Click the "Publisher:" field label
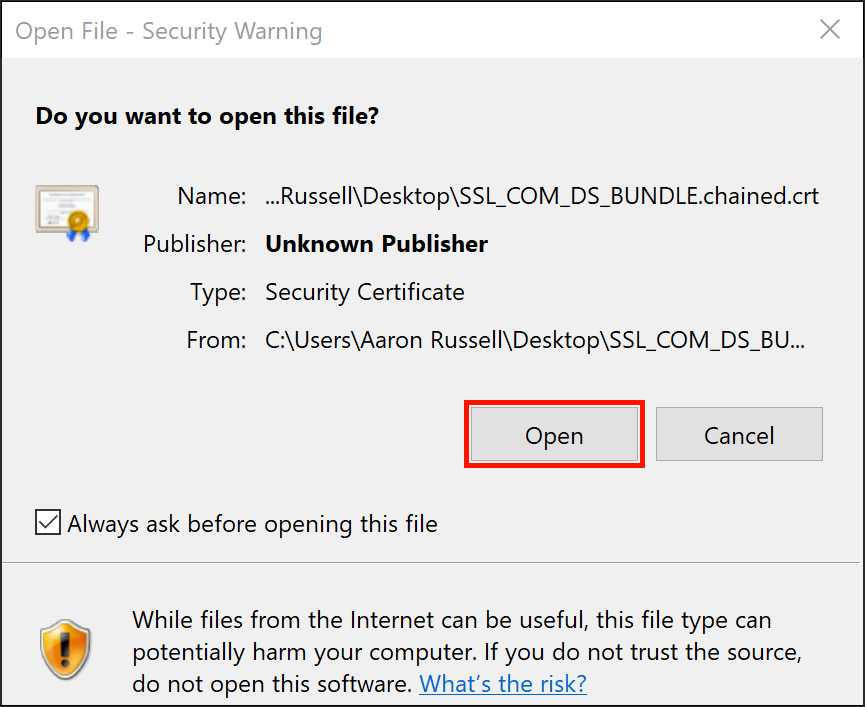This screenshot has width=865, height=707. click(x=195, y=244)
